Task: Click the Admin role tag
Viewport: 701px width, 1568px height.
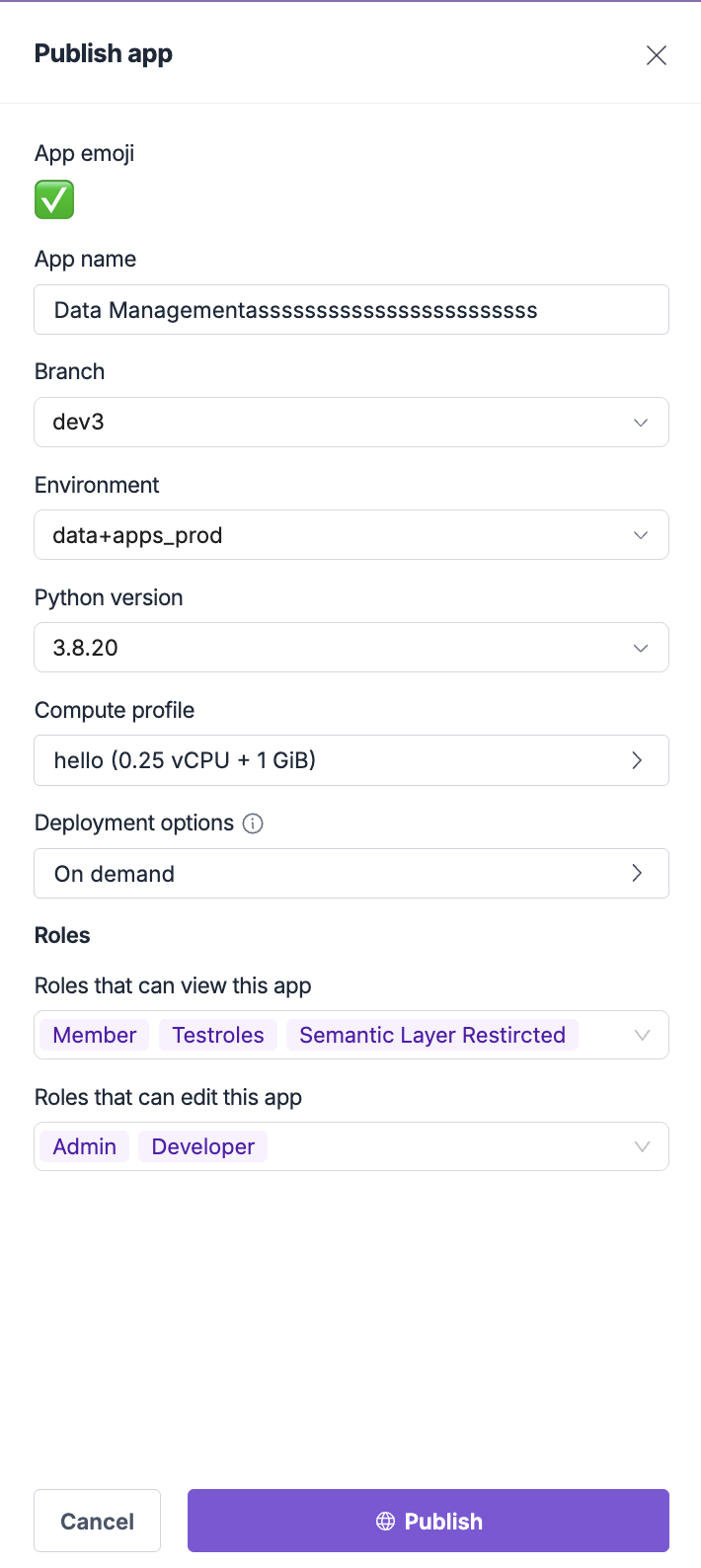Action: [x=85, y=1146]
